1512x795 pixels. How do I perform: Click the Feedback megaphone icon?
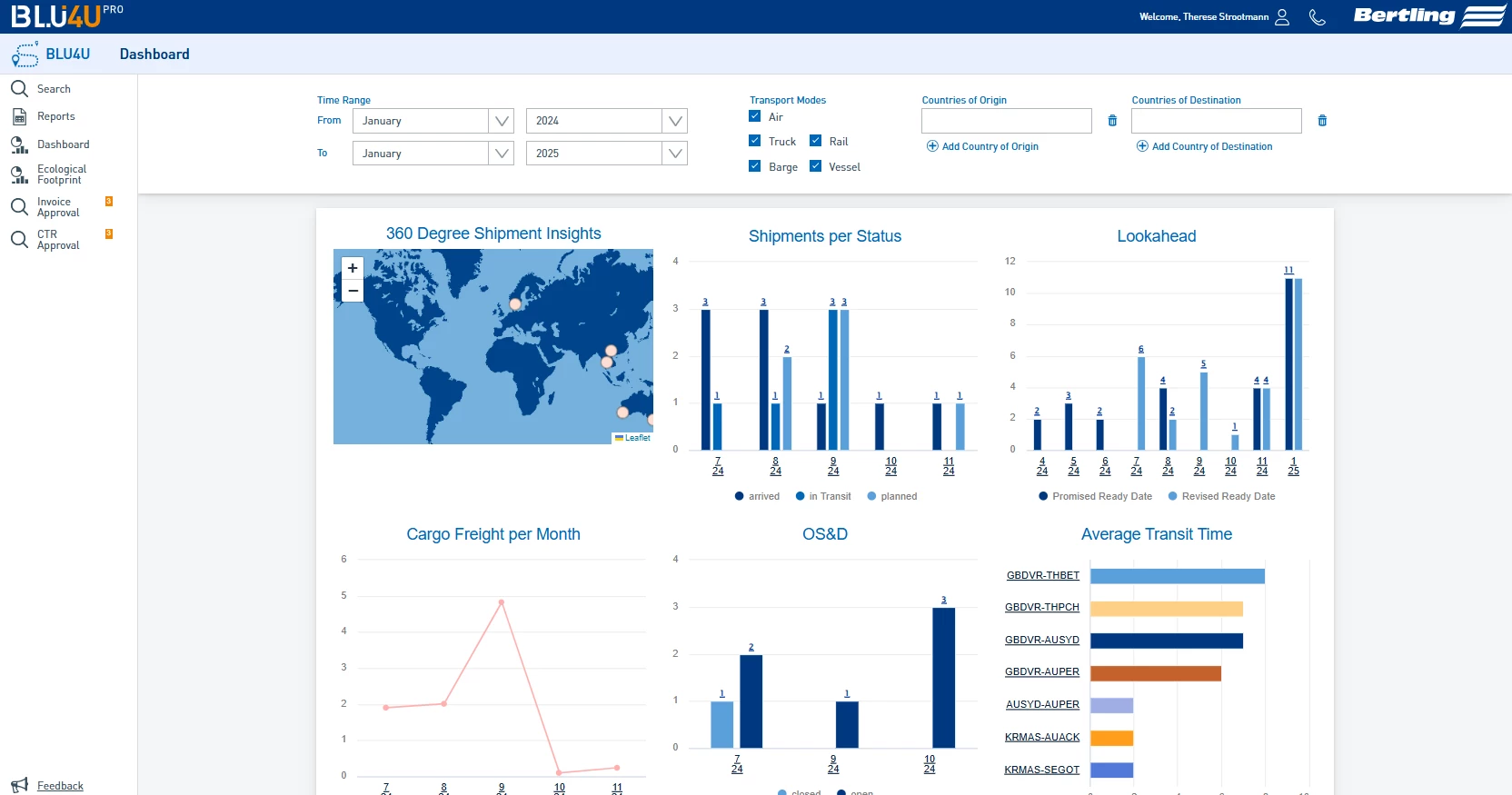pos(19,785)
